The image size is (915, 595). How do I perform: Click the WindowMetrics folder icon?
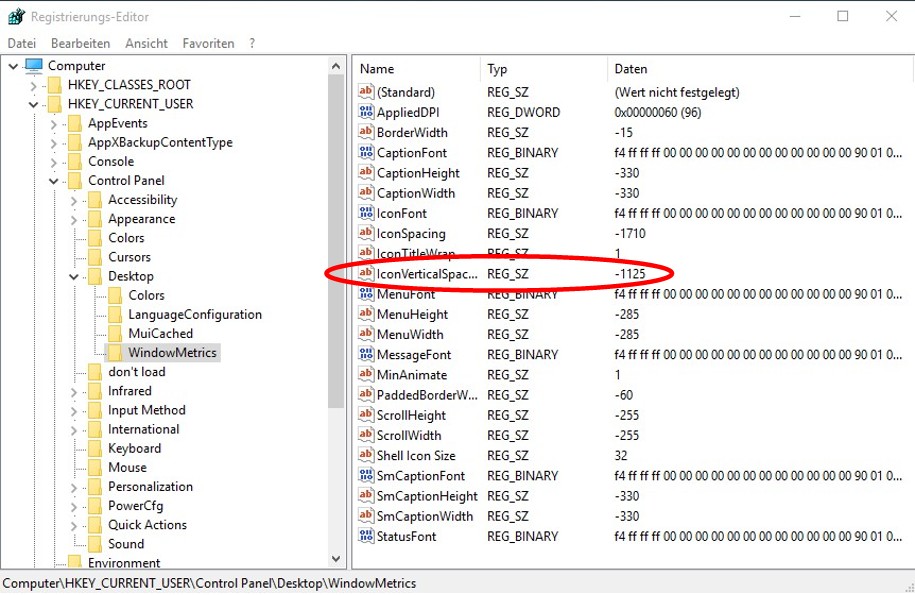(116, 353)
